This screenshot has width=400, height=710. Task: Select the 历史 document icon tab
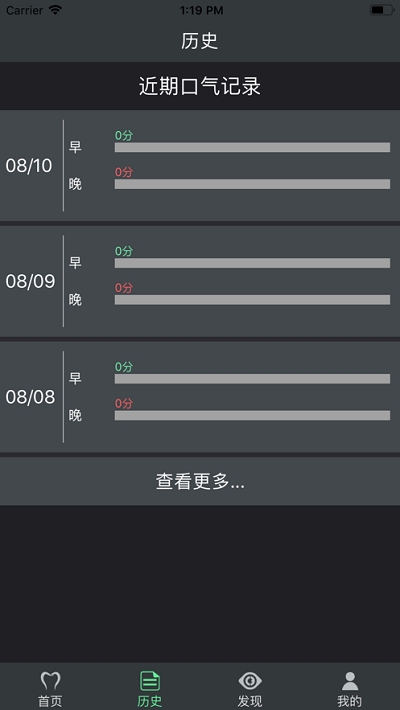pyautogui.click(x=150, y=688)
